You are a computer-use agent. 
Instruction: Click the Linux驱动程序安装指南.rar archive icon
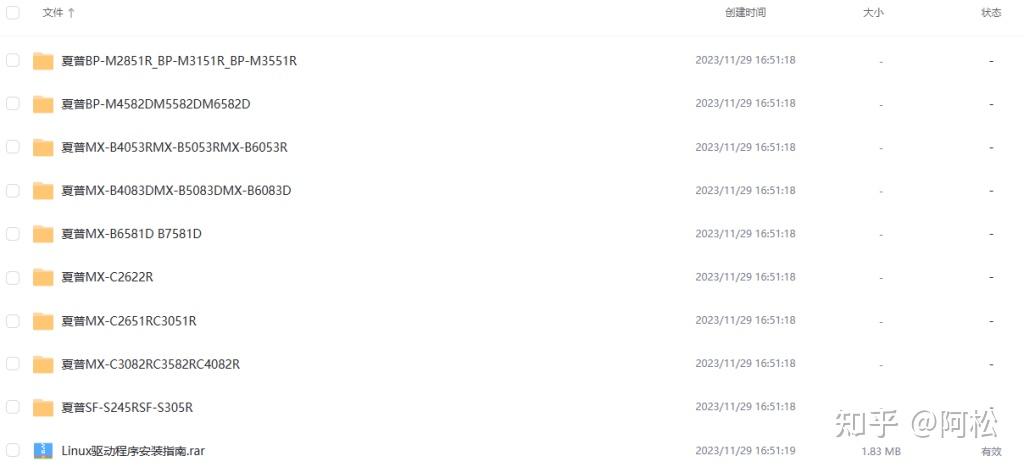click(43, 451)
